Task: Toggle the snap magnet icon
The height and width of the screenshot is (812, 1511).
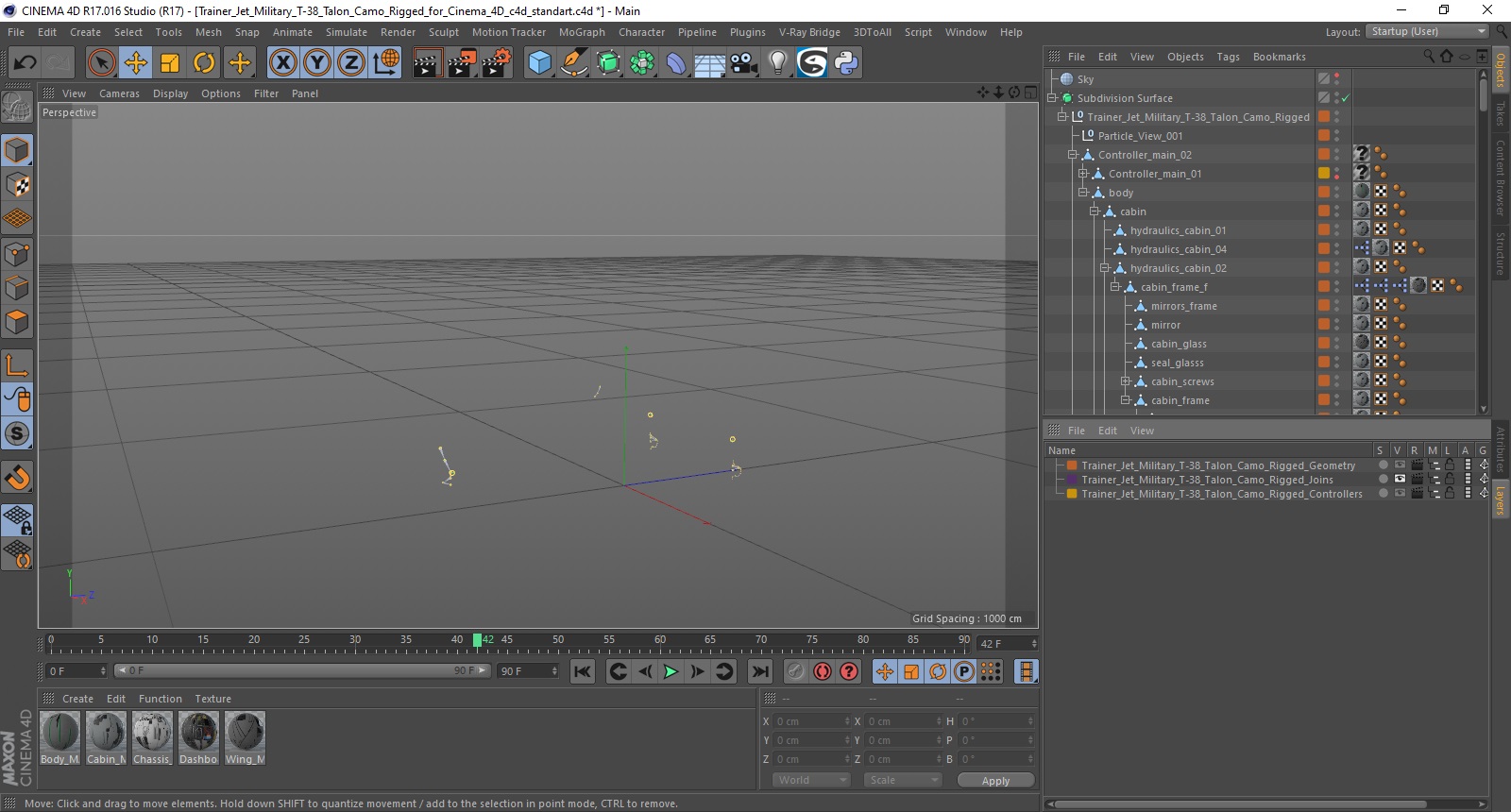Action: pos(17,478)
